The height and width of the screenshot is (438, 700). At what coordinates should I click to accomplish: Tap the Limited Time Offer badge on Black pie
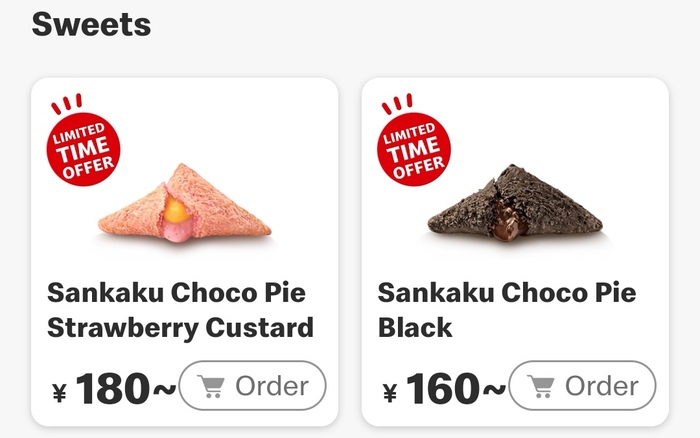(x=413, y=149)
